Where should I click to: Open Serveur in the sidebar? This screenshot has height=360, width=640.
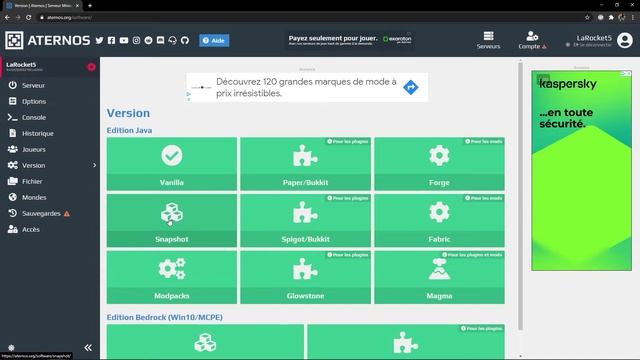coord(50,85)
